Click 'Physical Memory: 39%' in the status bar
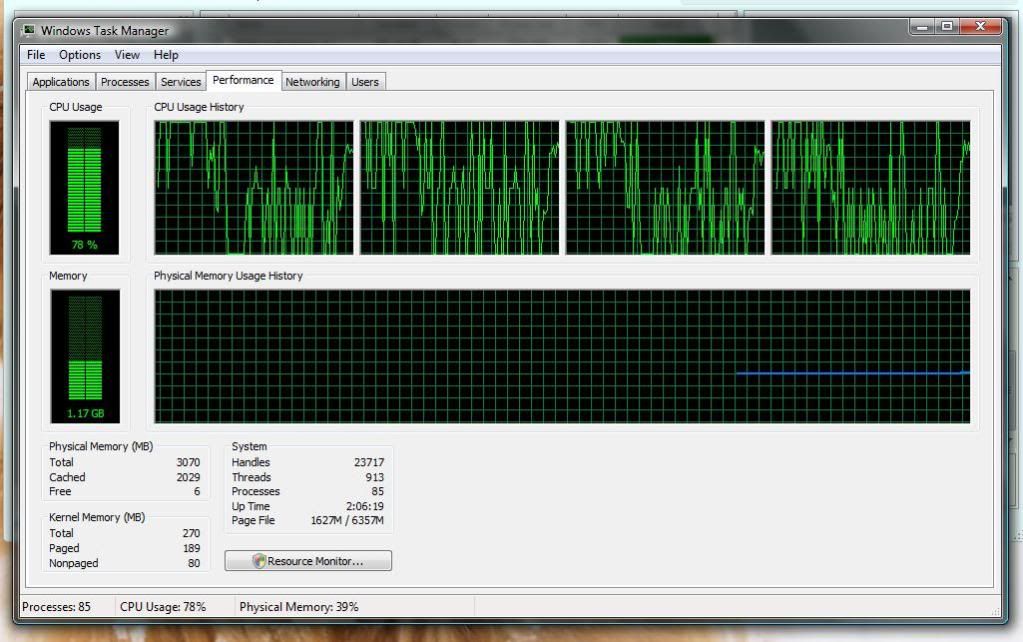Screen dimensions: 1023x642 pyautogui.click(x=299, y=607)
